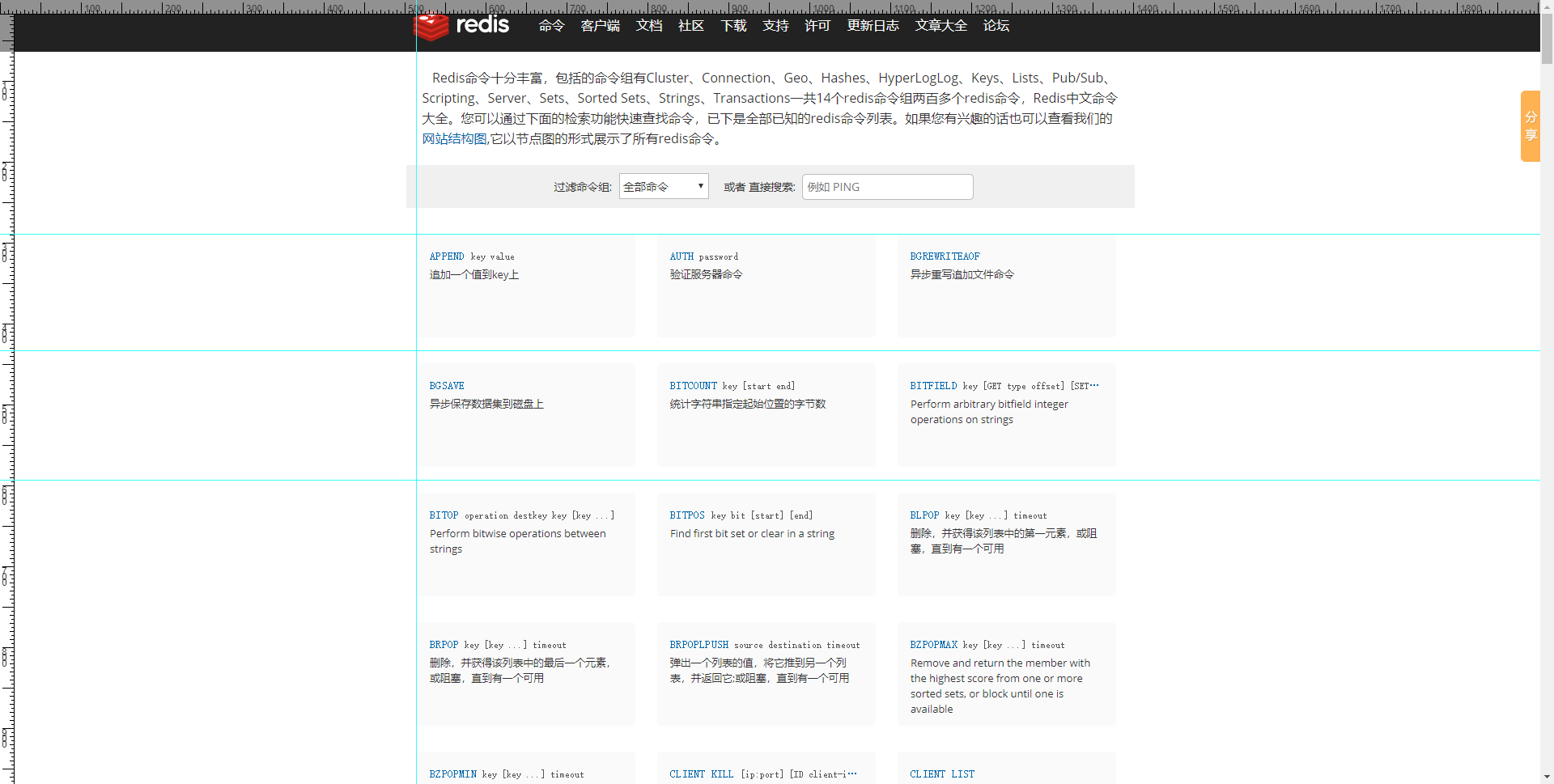The height and width of the screenshot is (784, 1554).
Task: Open the 许可 navigation link
Action: (817, 26)
